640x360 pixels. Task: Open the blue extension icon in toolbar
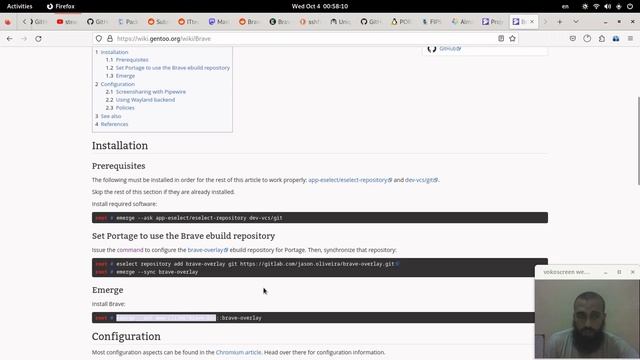coord(616,38)
